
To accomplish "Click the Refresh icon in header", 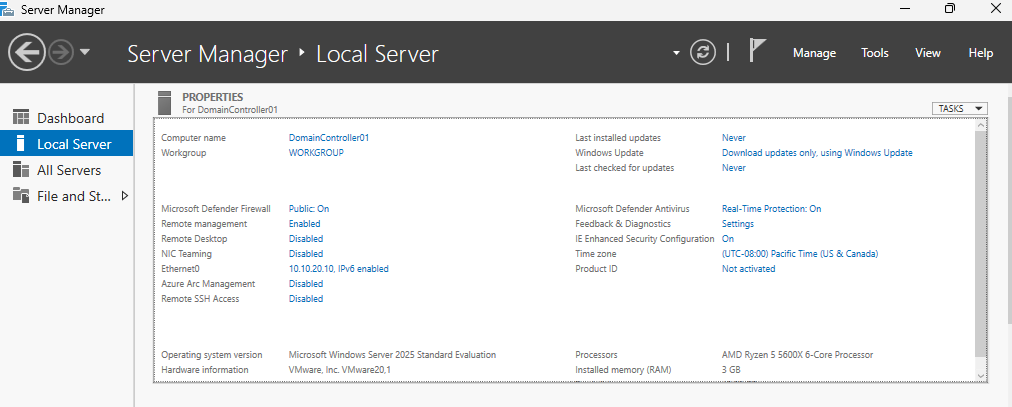I will (x=703, y=52).
